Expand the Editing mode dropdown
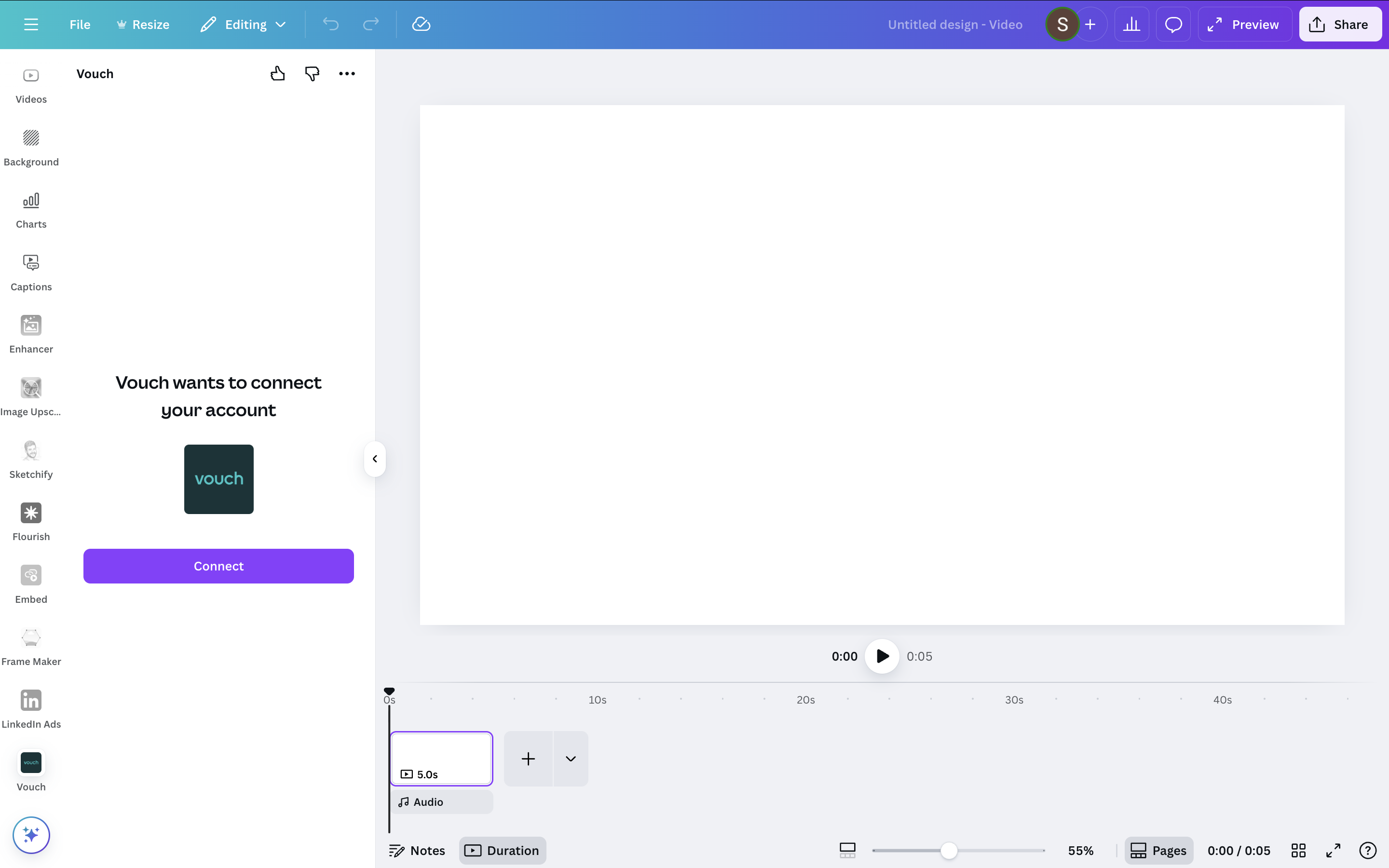Viewport: 1389px width, 868px height. pos(243,24)
